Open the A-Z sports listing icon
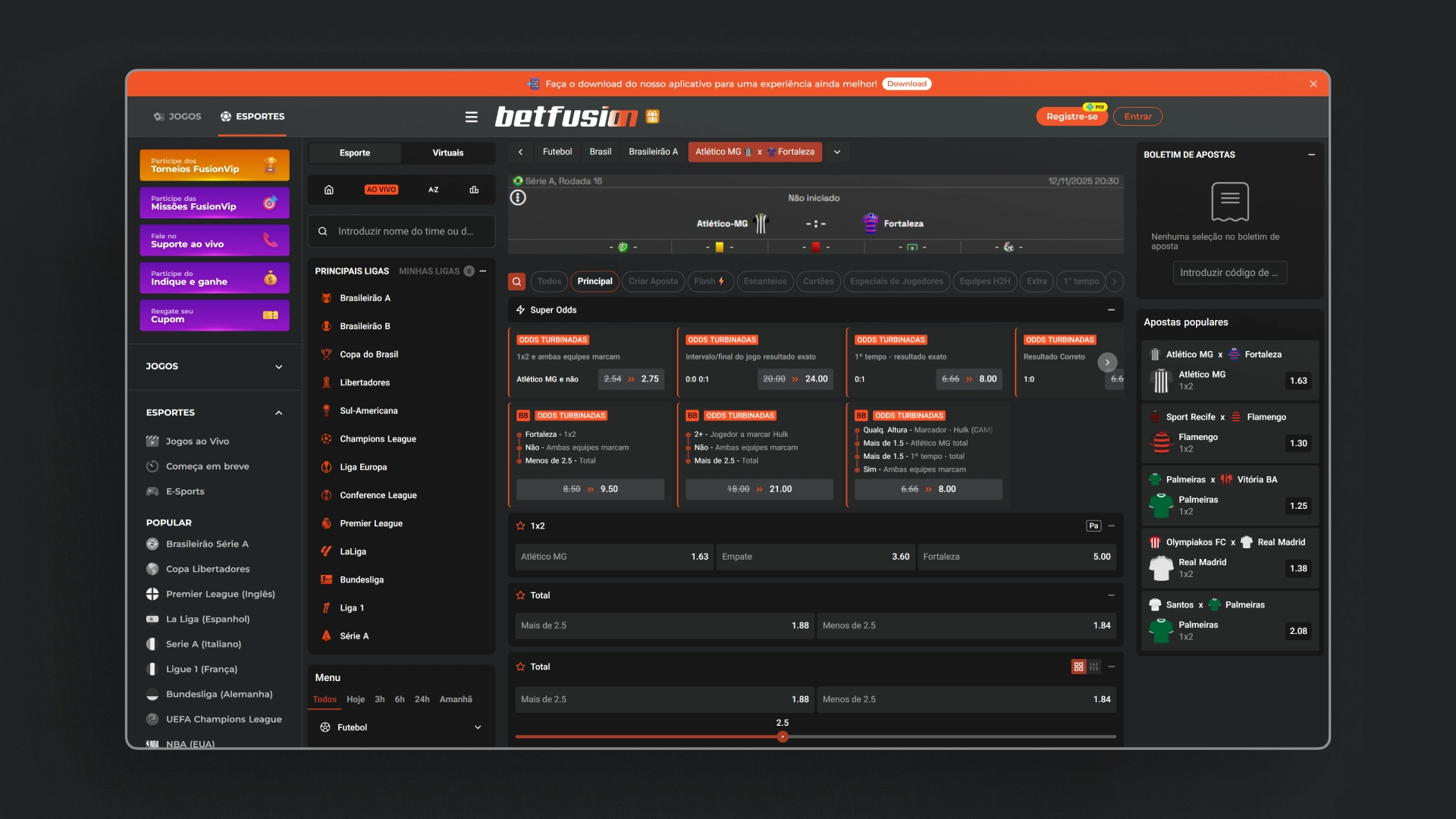This screenshot has width=1456, height=819. coord(433,190)
